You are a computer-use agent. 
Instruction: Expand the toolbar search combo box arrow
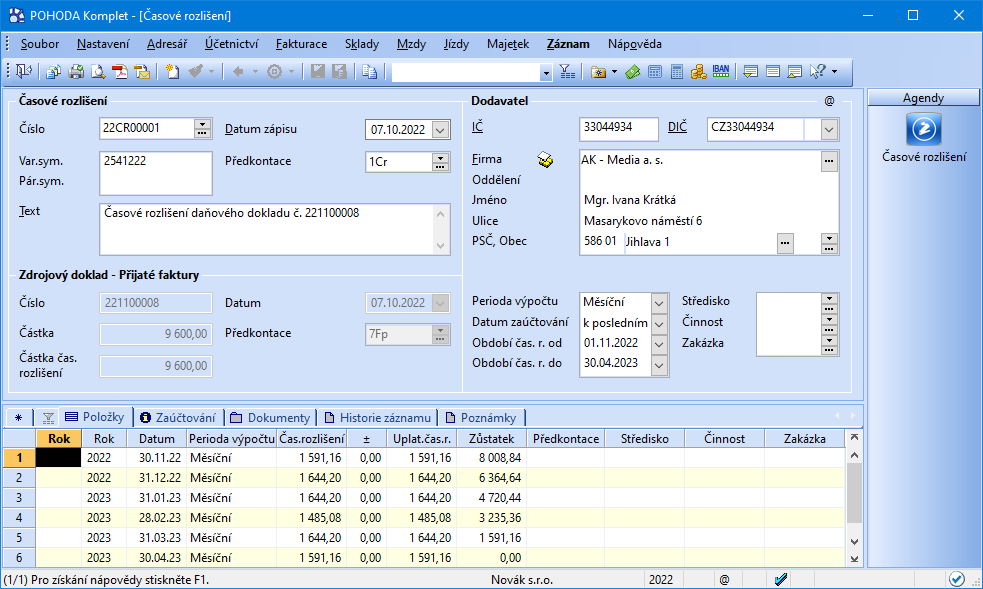coord(546,73)
